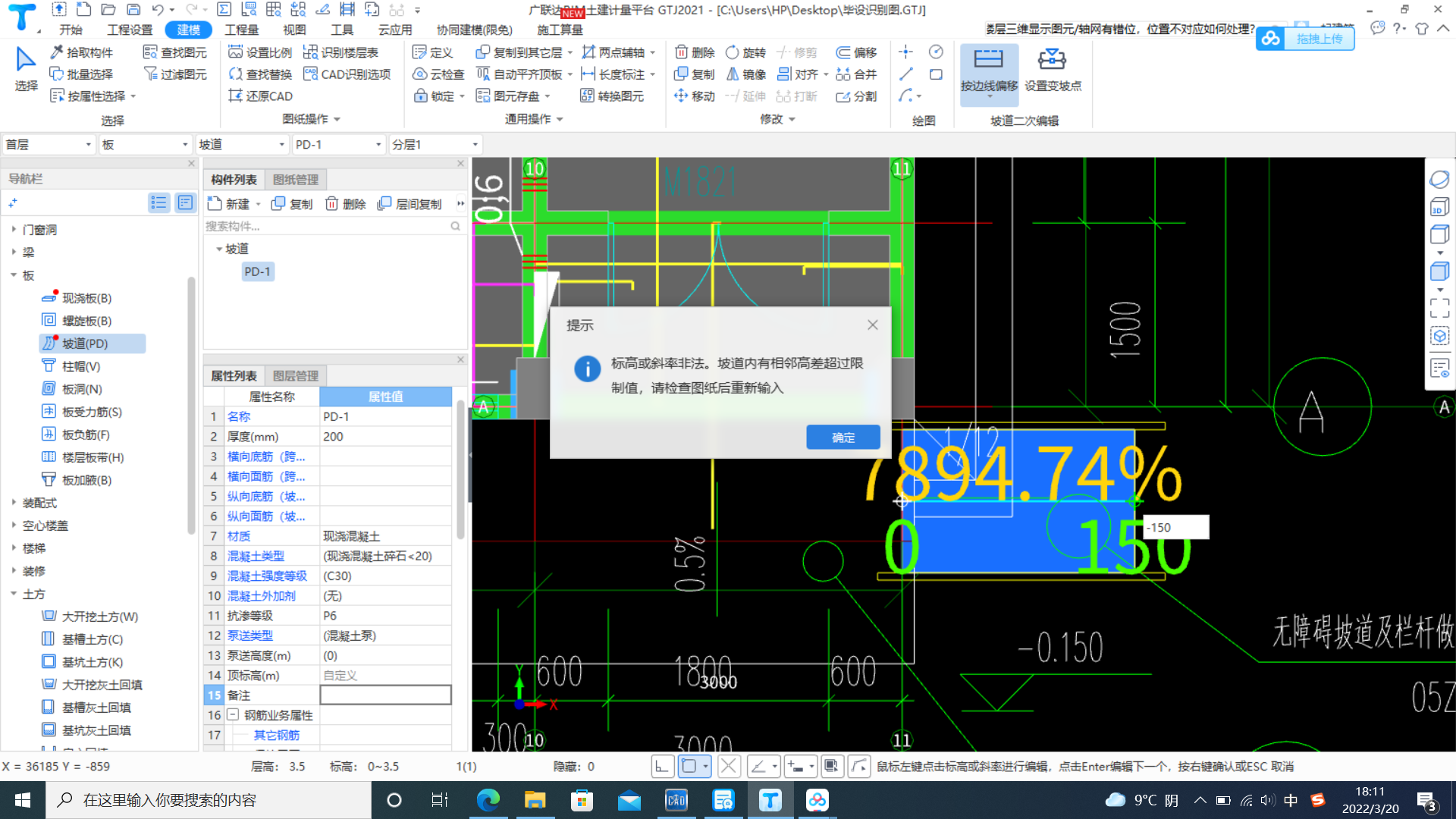
Task: Select the 拾取构件 pick tool
Action: (x=81, y=52)
